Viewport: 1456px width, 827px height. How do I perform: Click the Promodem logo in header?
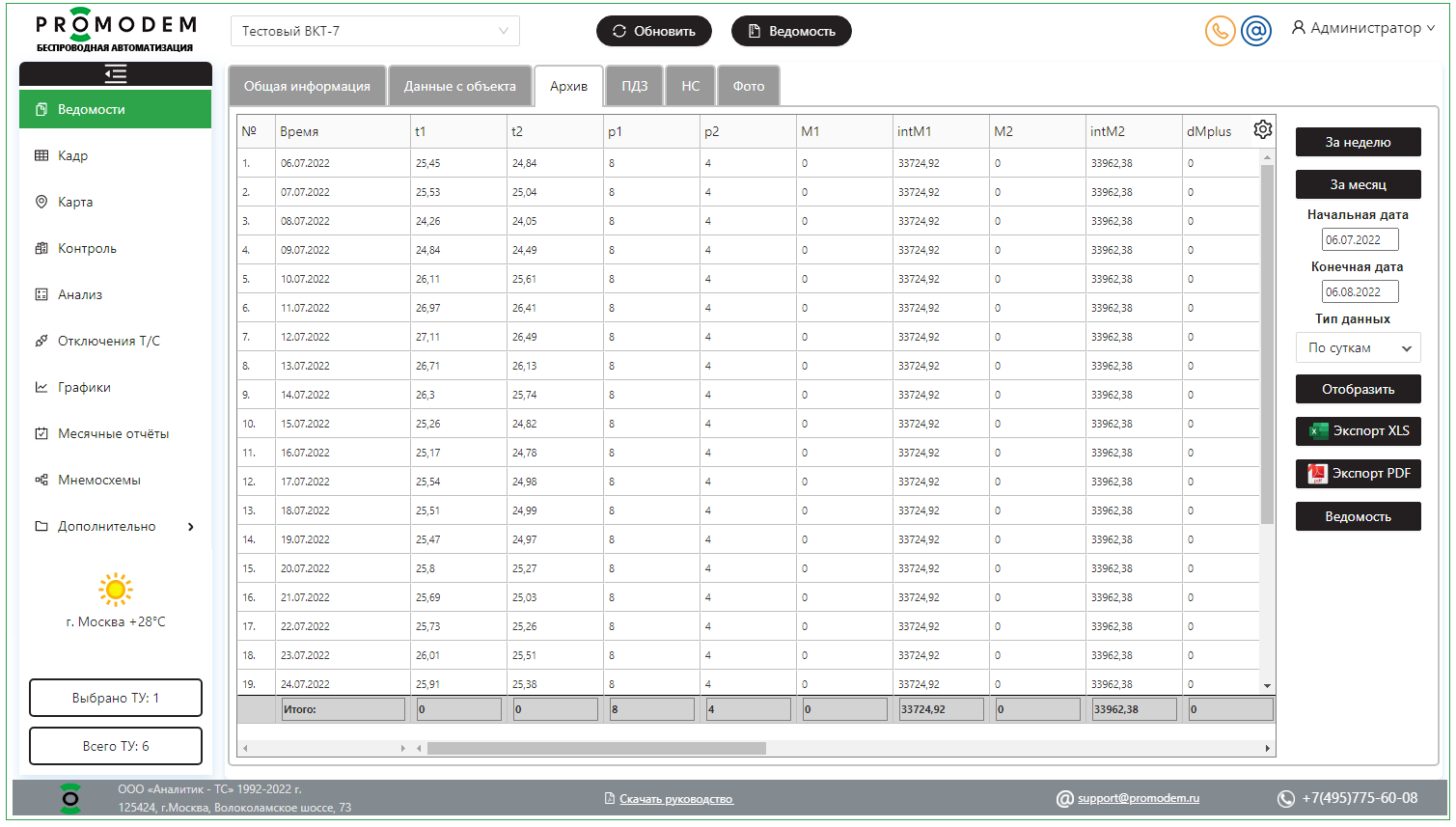(x=116, y=30)
